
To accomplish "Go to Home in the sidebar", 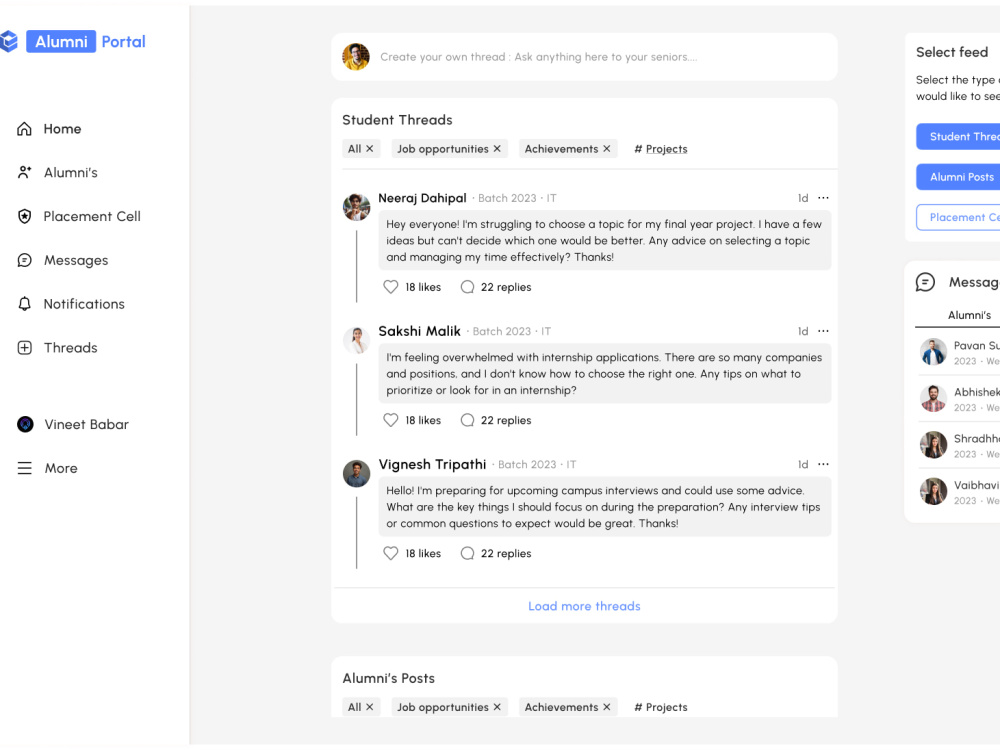I will pyautogui.click(x=62, y=129).
